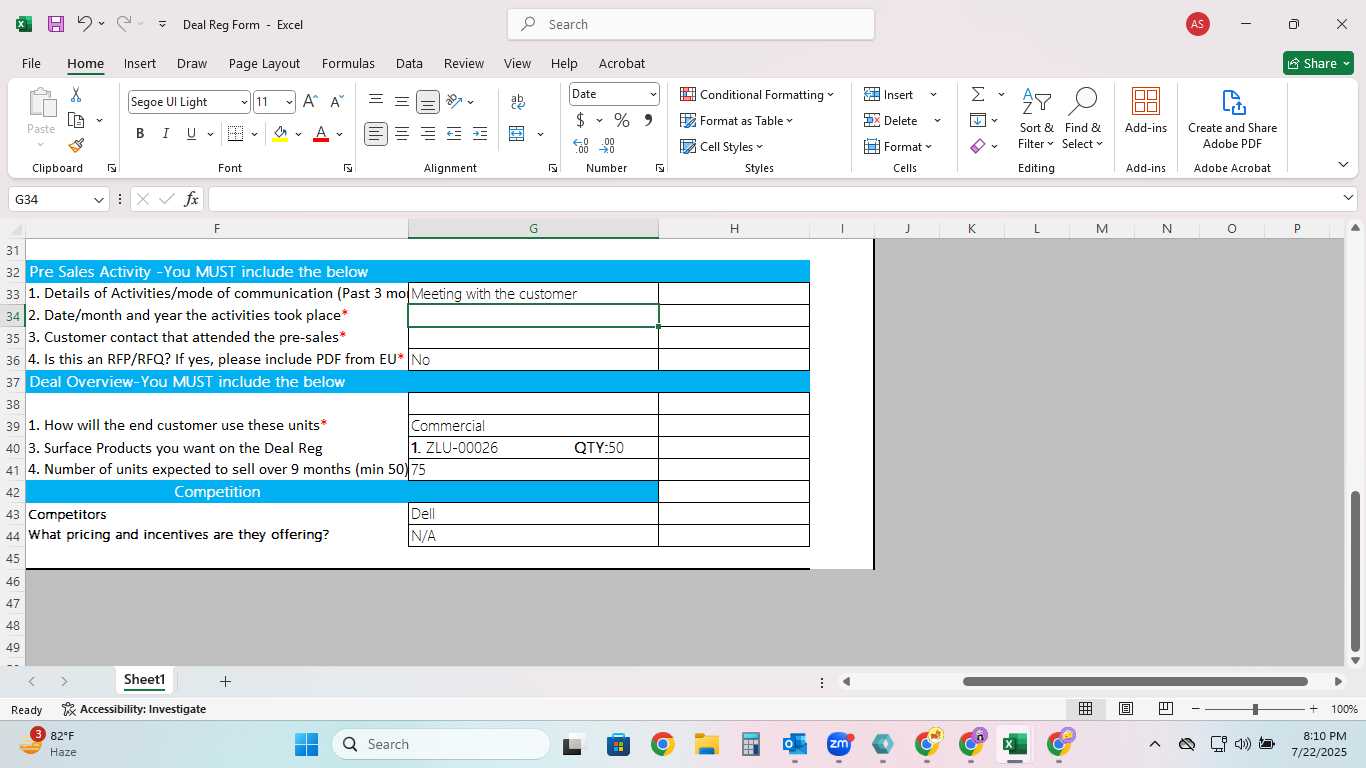The height and width of the screenshot is (768, 1366).
Task: Click the Clear eraser icon
Action: [978, 147]
